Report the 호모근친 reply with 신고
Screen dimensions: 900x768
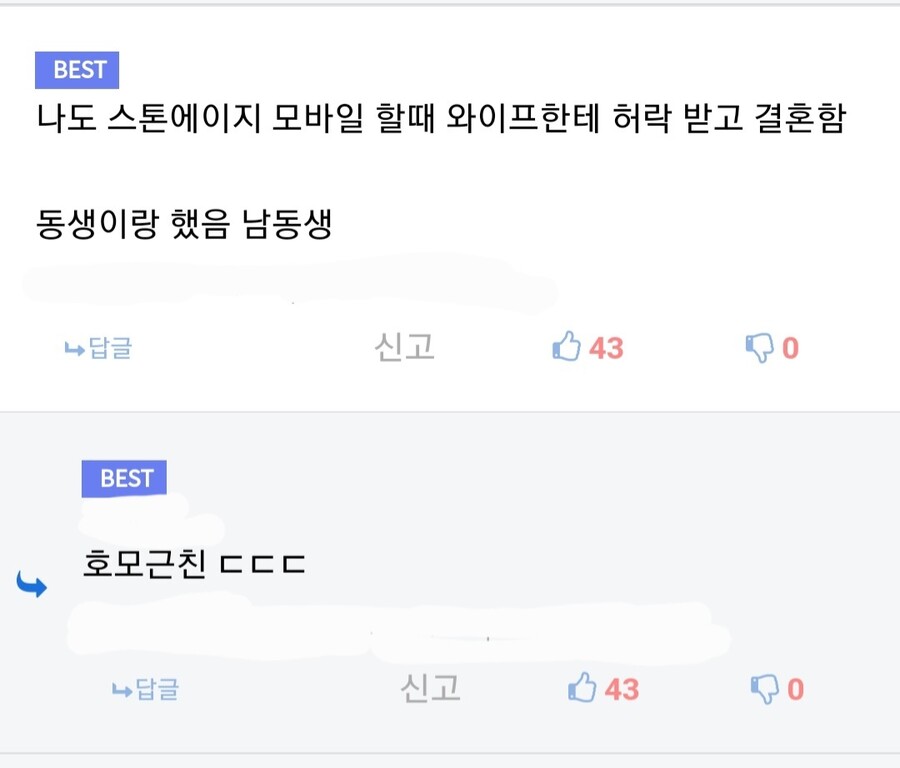point(430,688)
